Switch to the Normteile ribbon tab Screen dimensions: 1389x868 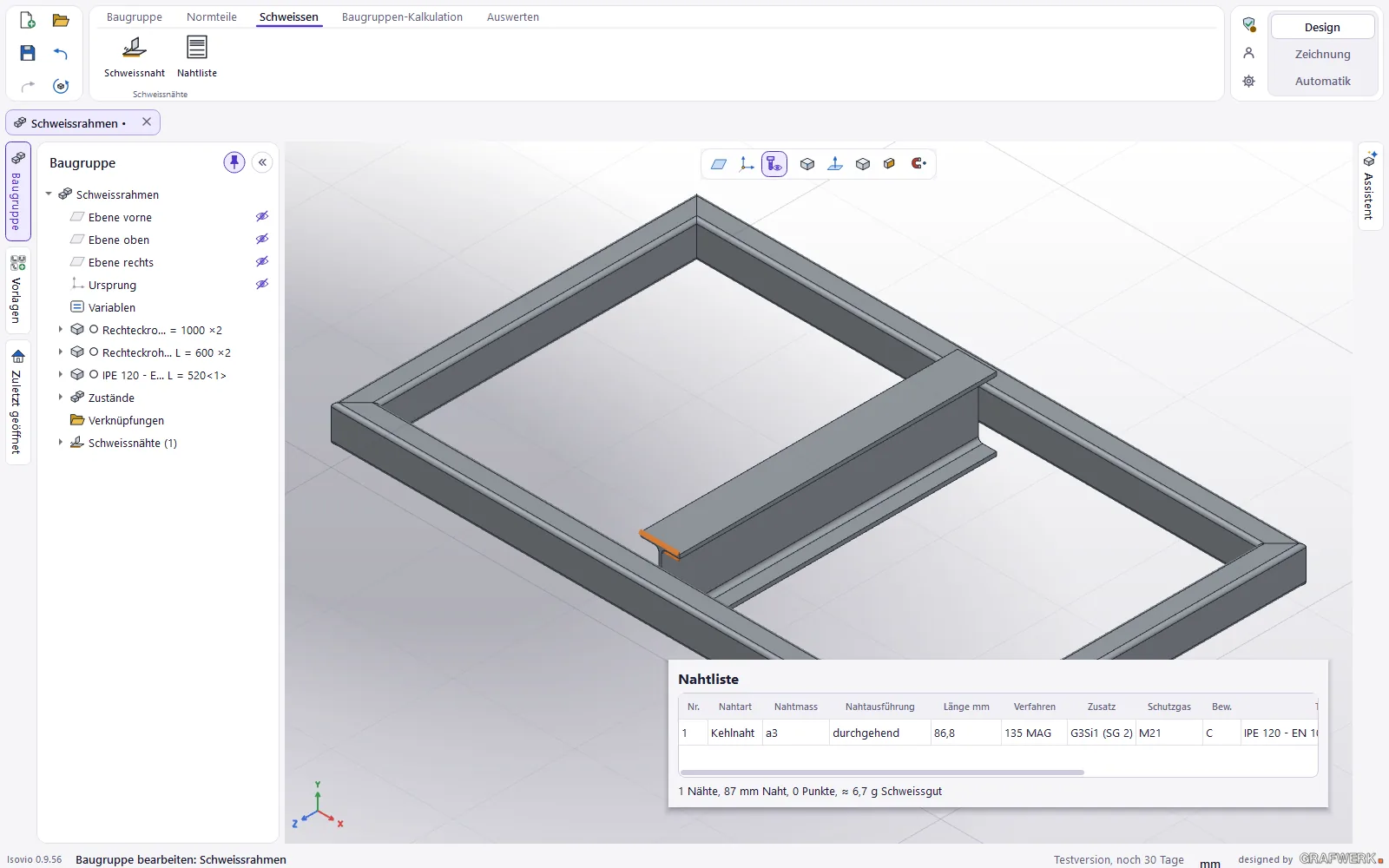coord(212,17)
